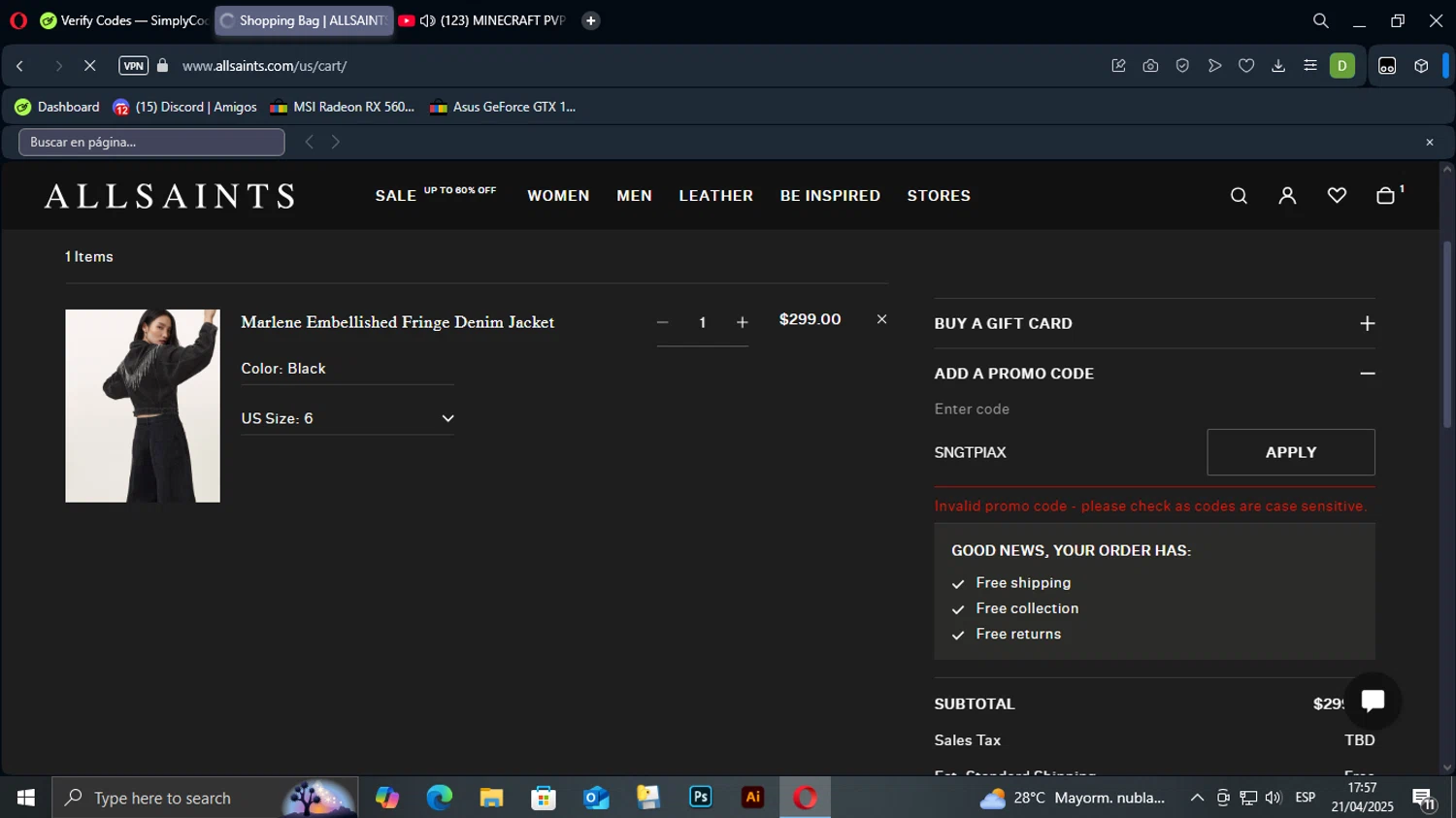Open browser downloads icon
Image resolution: width=1456 pixels, height=818 pixels.
[1278, 66]
